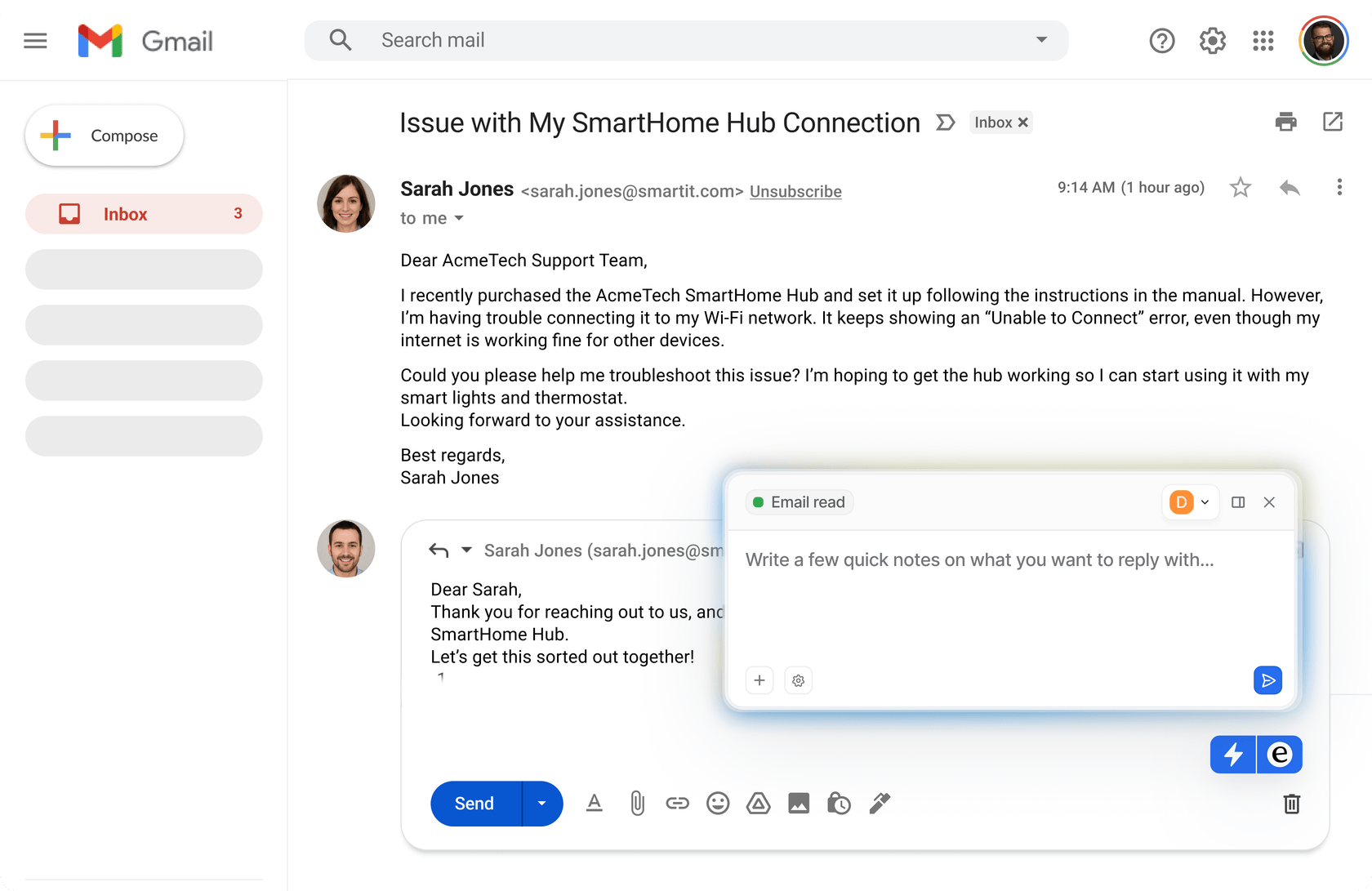Click the importance marker beside subject
Screen dimensions: 1372x891
point(945,123)
